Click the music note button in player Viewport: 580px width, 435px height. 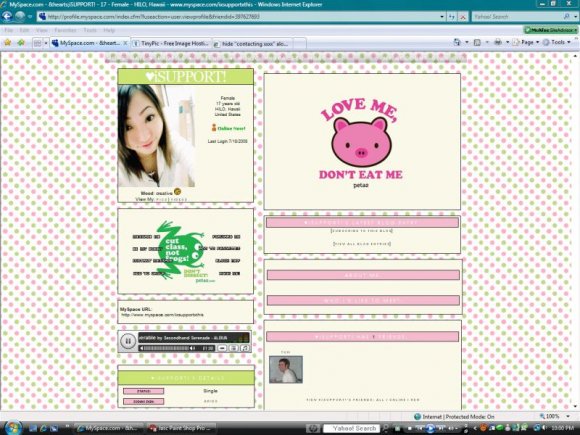[x=245, y=348]
